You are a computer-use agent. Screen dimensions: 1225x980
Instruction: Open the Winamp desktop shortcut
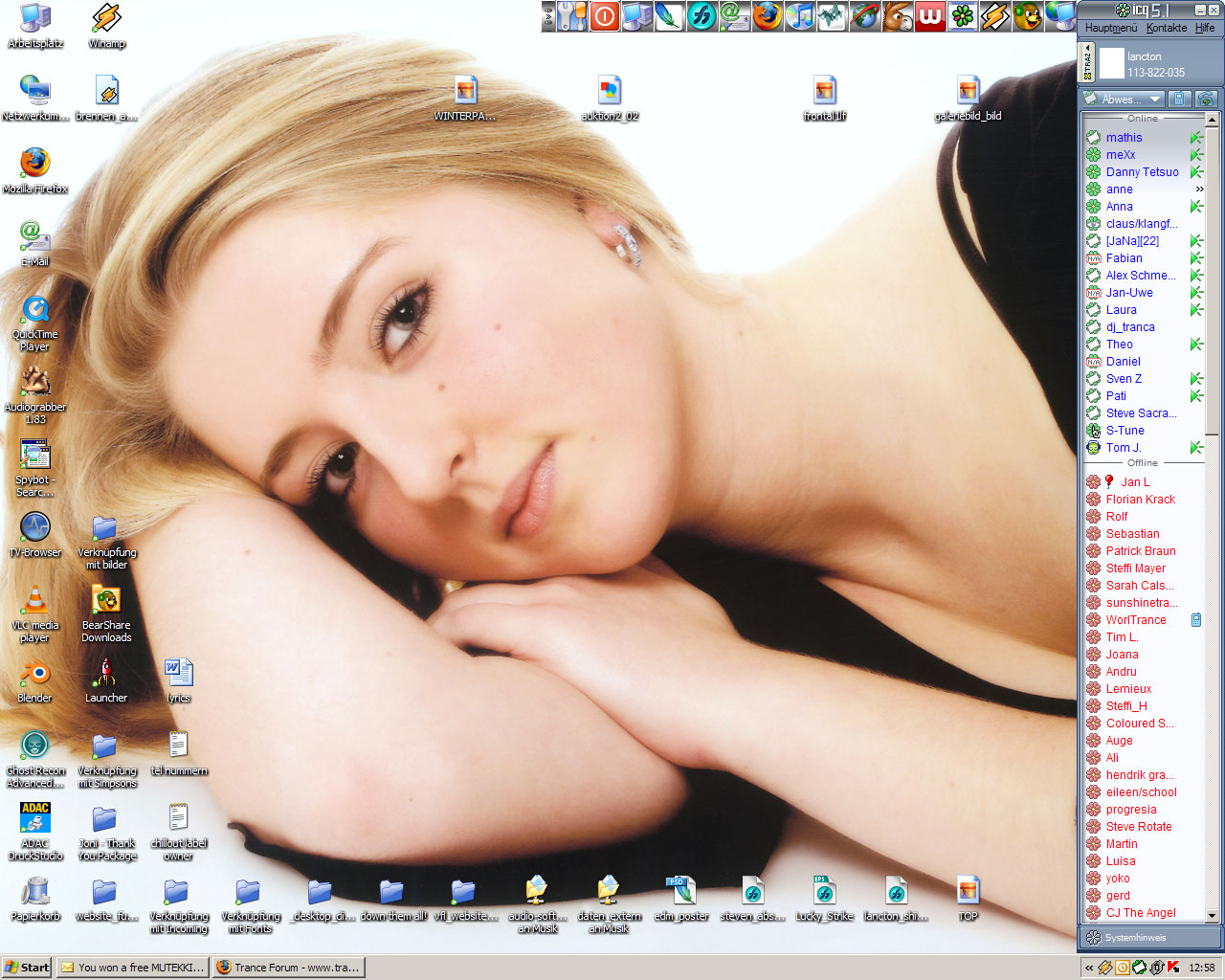point(106,26)
